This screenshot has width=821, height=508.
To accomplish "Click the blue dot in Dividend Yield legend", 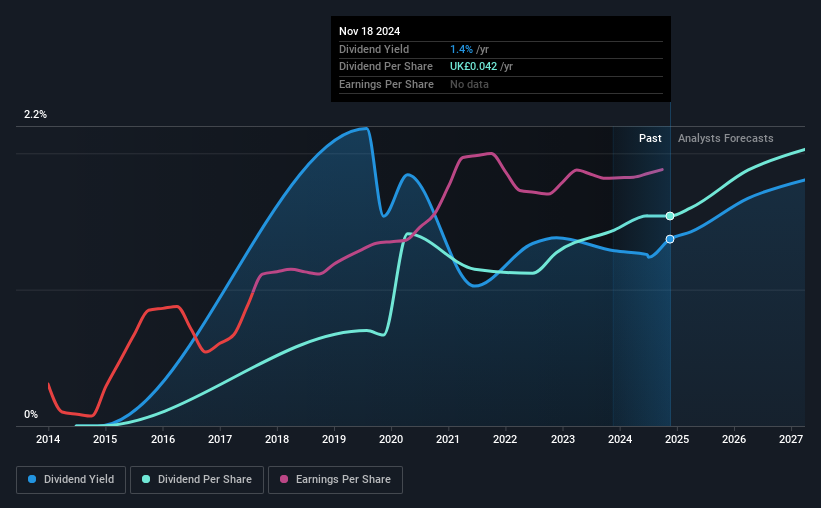I will pyautogui.click(x=32, y=479).
